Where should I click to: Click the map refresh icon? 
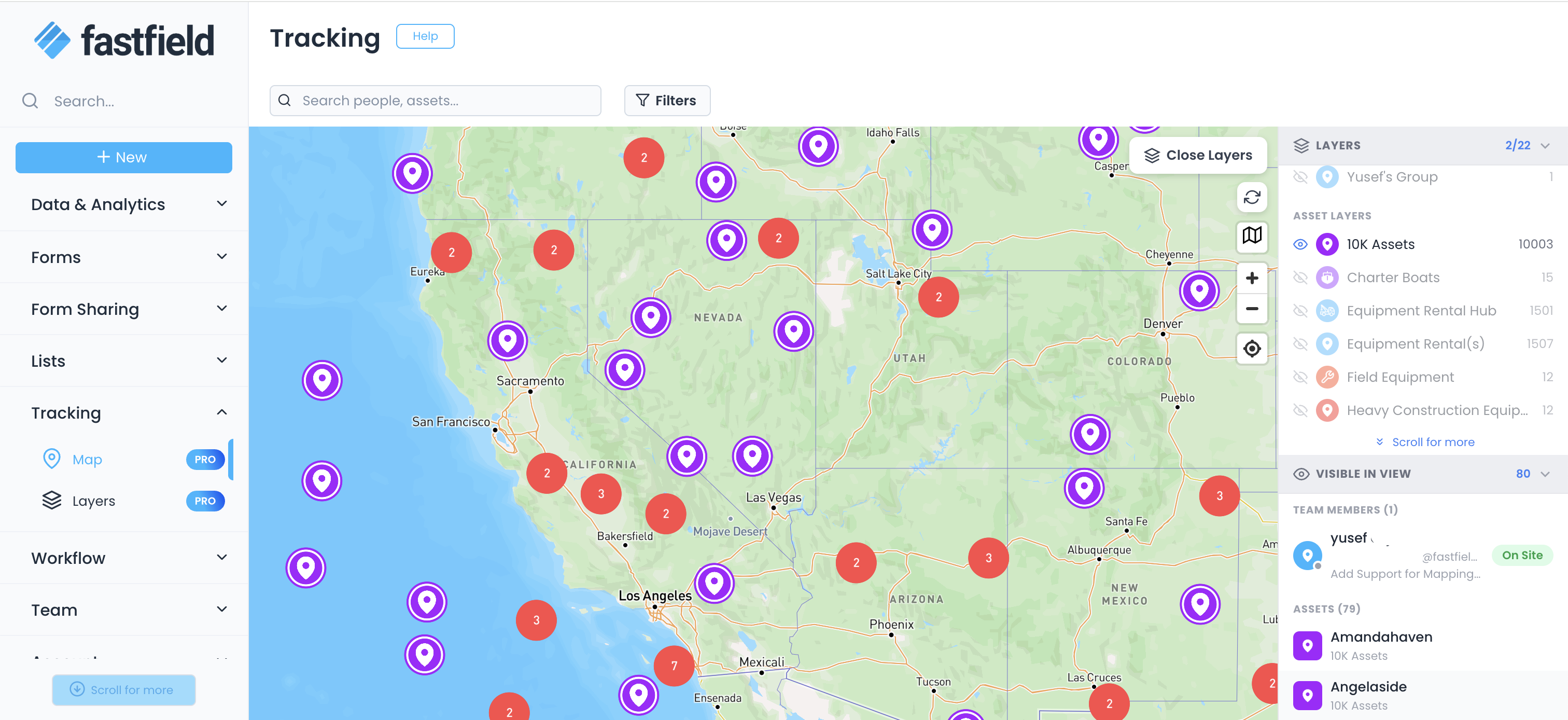tap(1252, 197)
